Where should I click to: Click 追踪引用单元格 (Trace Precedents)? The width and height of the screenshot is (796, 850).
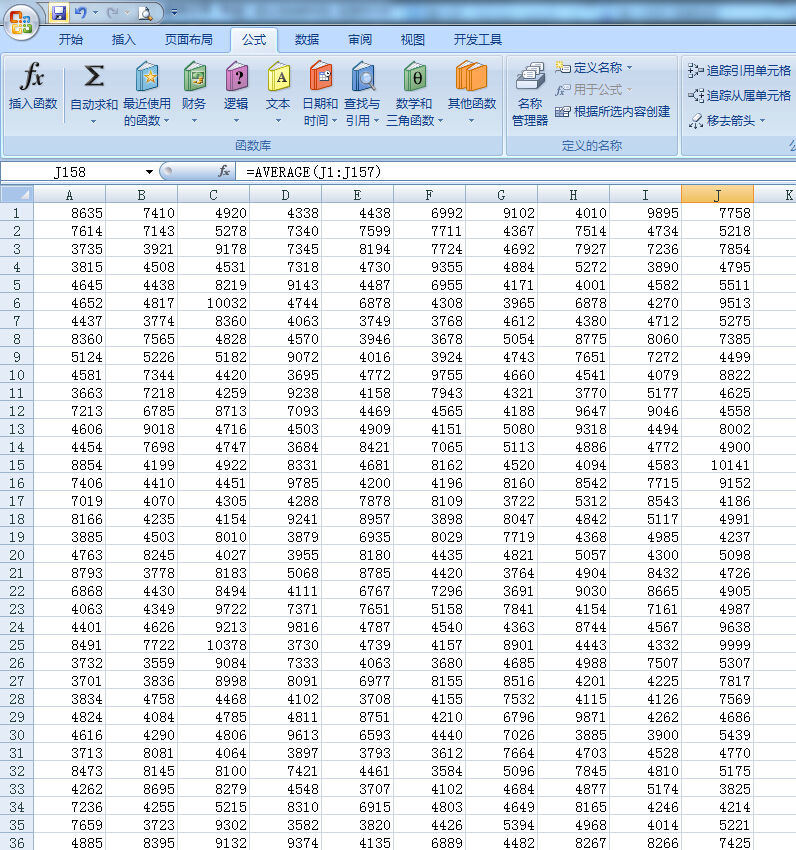[x=740, y=71]
